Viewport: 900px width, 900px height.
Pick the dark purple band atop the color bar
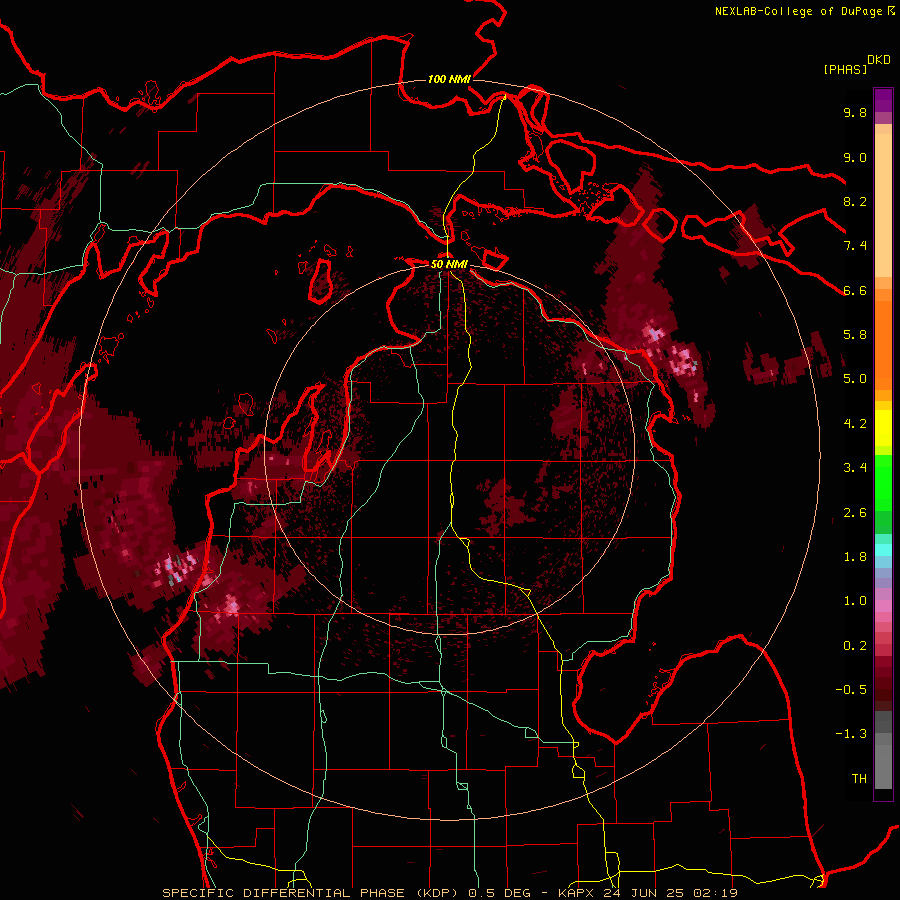point(883,100)
